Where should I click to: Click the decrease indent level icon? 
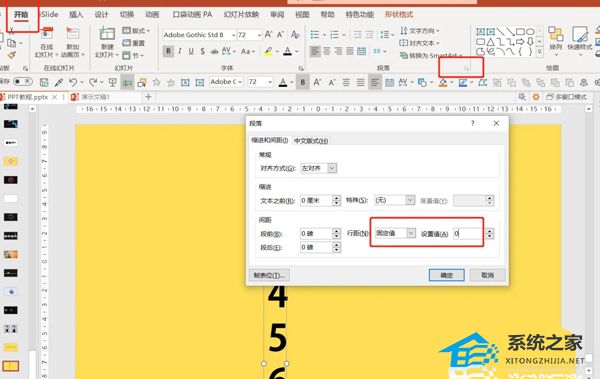pos(357,35)
